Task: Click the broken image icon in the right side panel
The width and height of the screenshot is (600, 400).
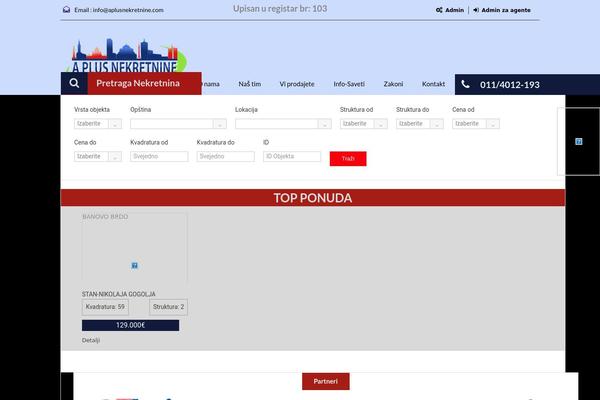Action: 579,142
